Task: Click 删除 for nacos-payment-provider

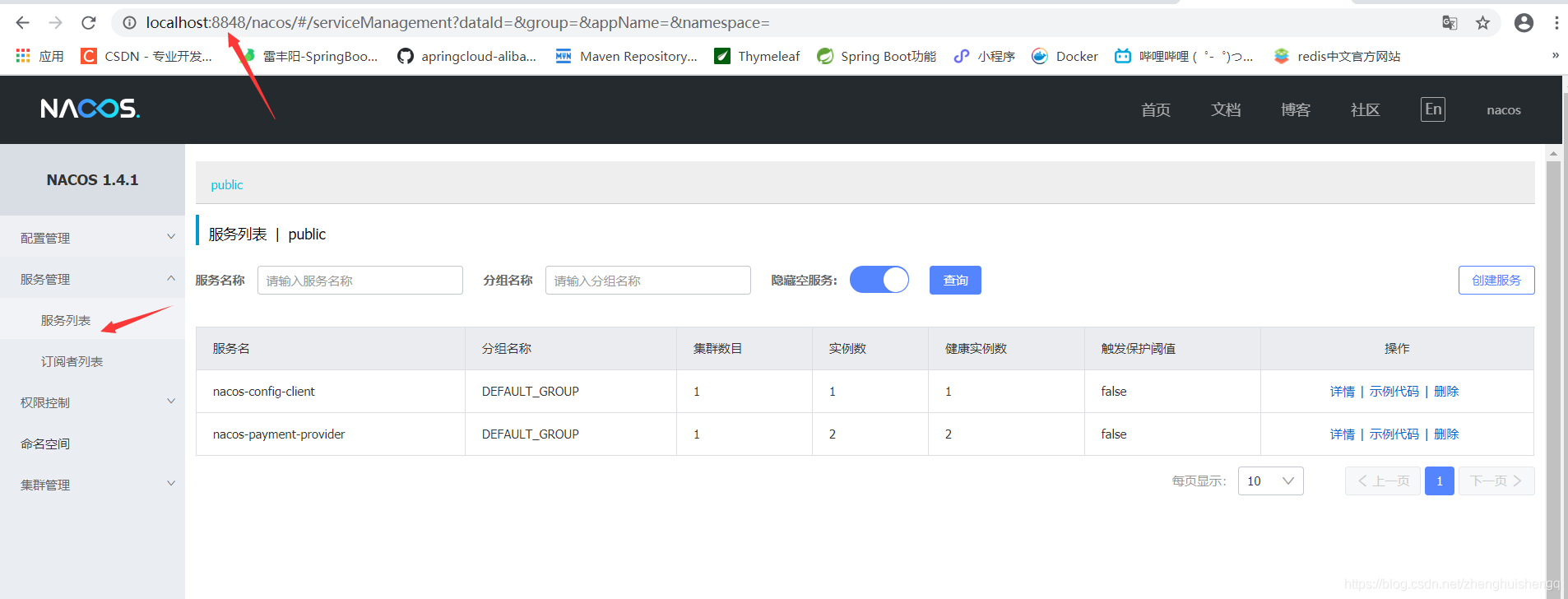Action: coord(1446,434)
